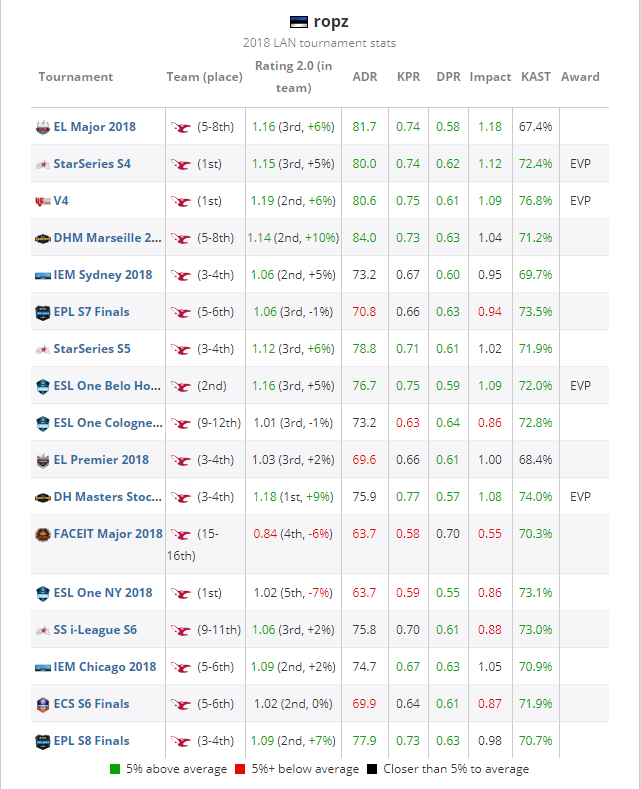The width and height of the screenshot is (641, 789).
Task: Click the Impact column header
Action: tap(490, 77)
